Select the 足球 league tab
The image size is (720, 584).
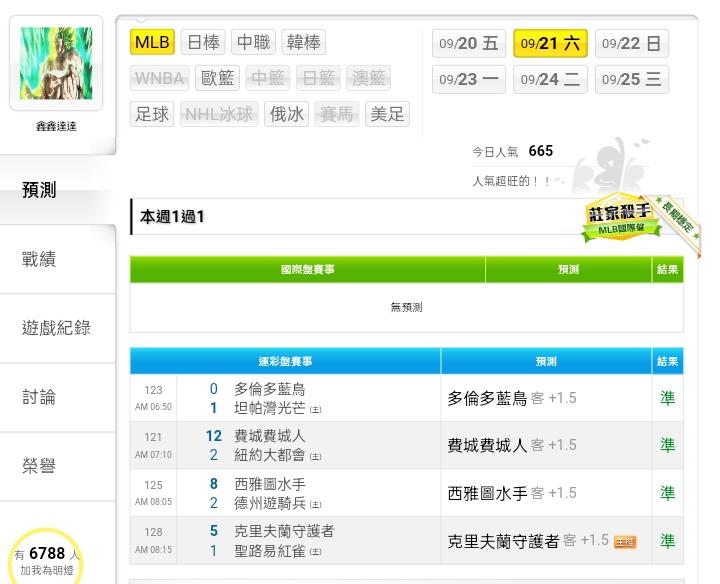pyautogui.click(x=153, y=114)
